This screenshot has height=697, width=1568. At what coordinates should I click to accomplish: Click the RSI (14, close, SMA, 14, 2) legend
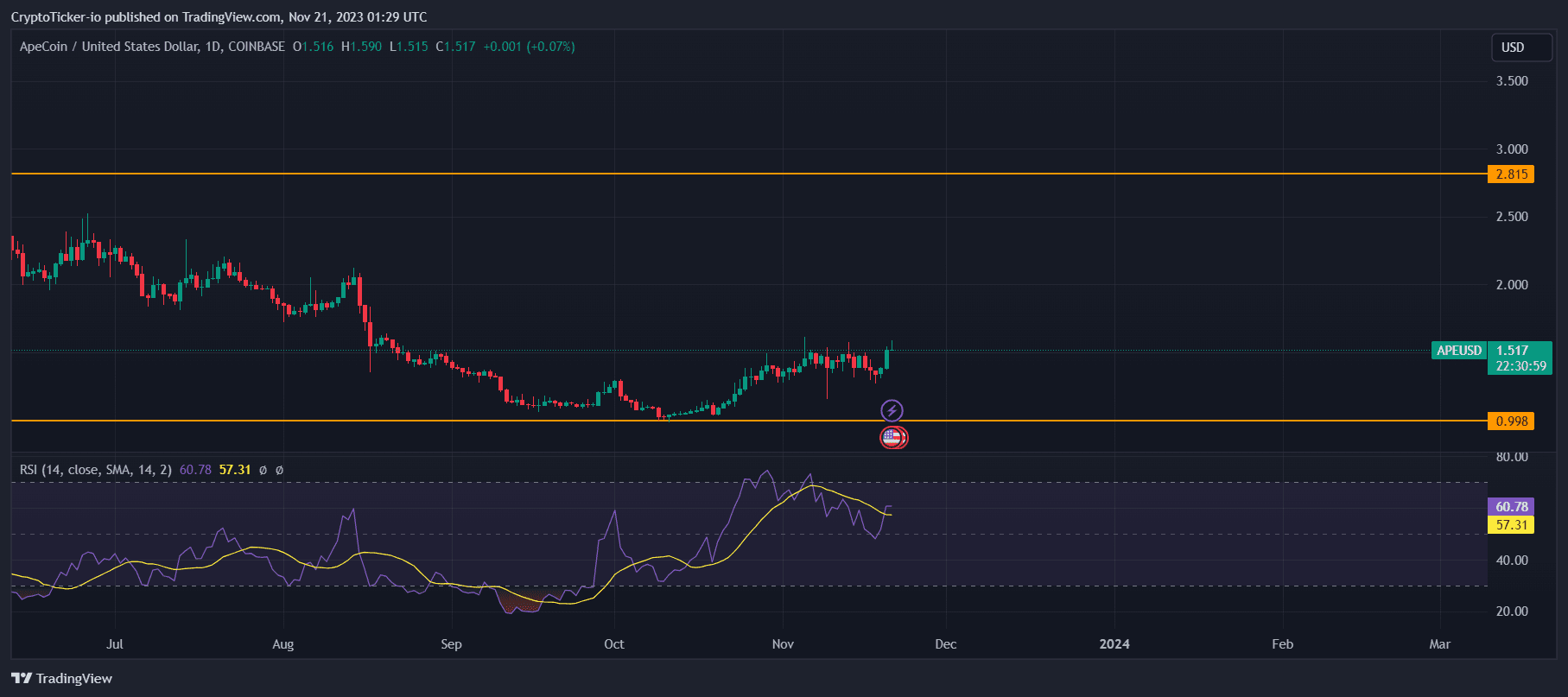pyautogui.click(x=95, y=470)
